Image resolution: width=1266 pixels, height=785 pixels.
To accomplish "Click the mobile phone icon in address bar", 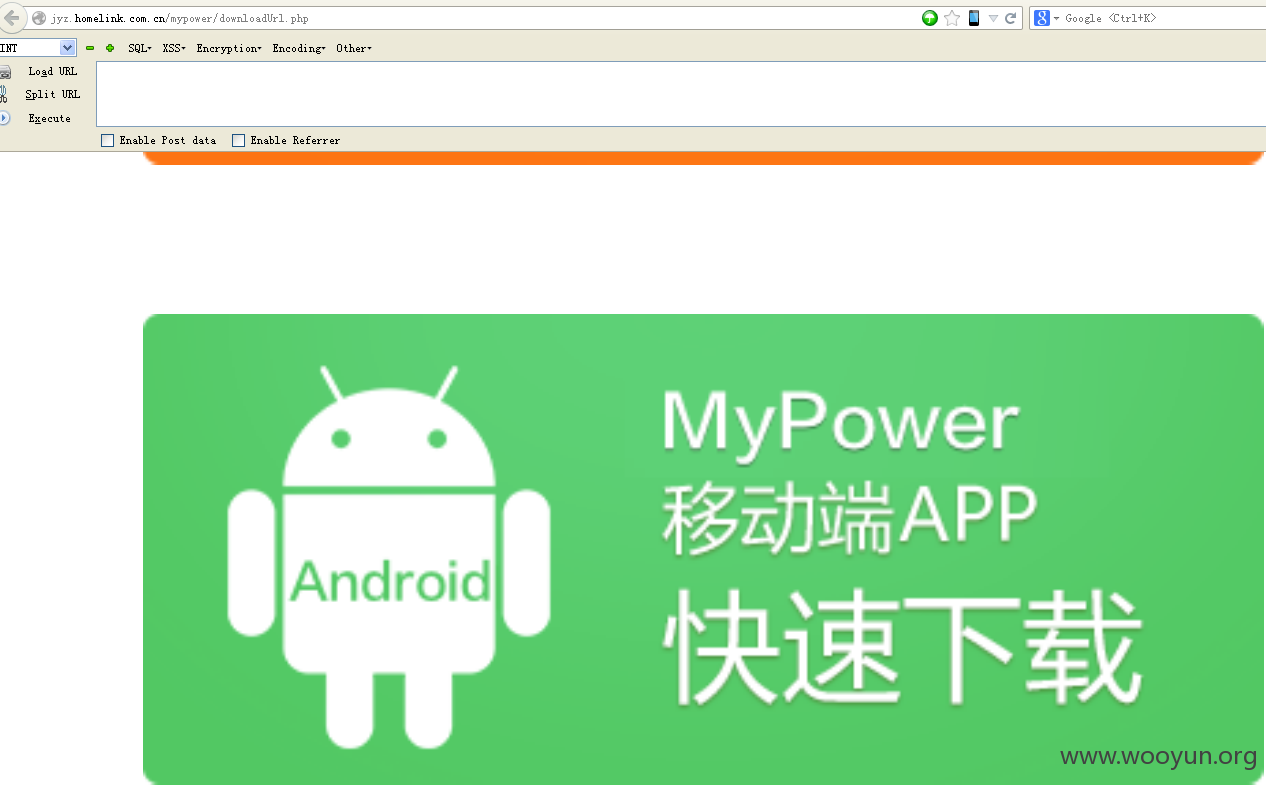I will coord(974,18).
